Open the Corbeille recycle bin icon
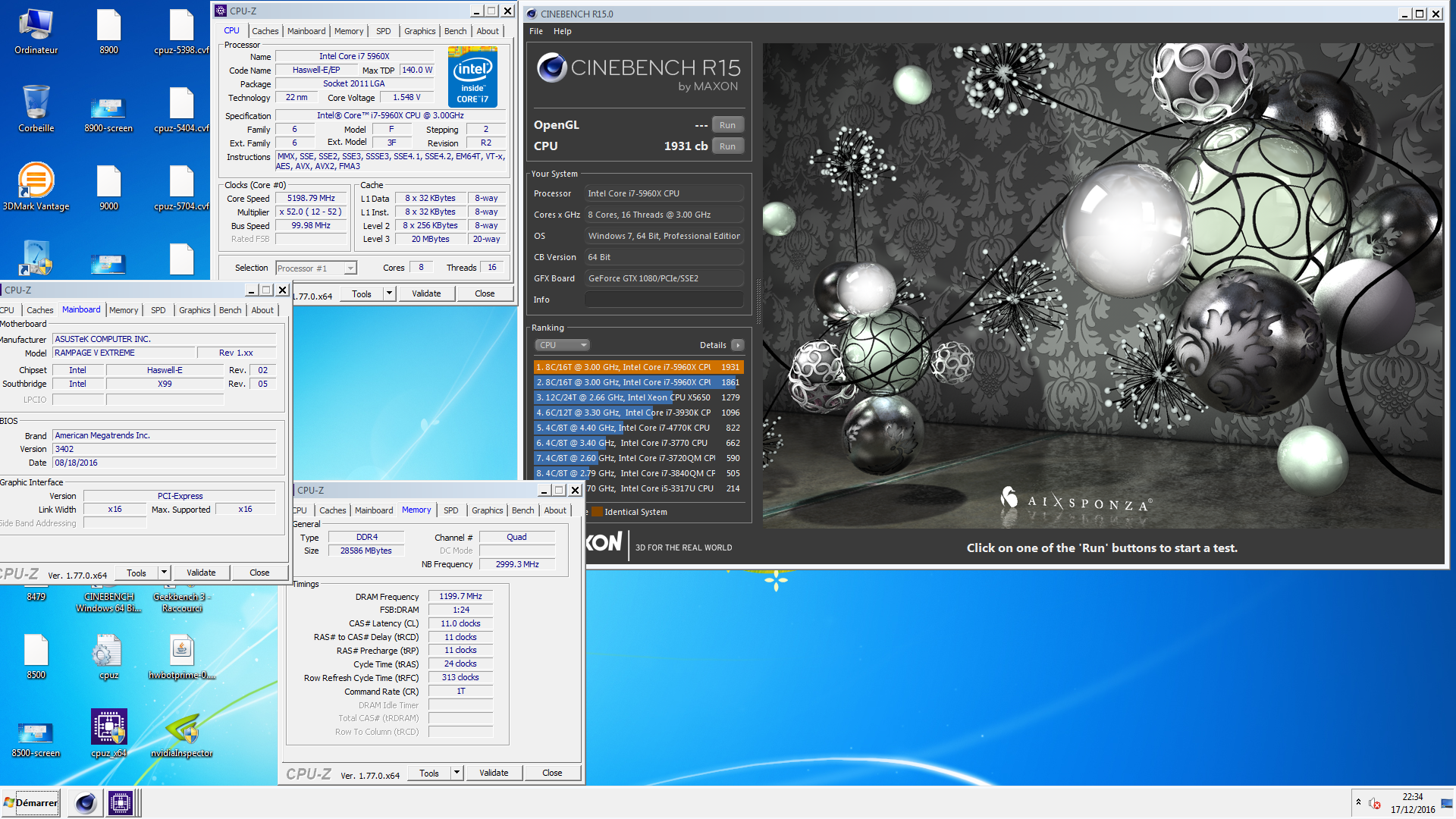Screen dimensions: 1456x819 pos(36,108)
